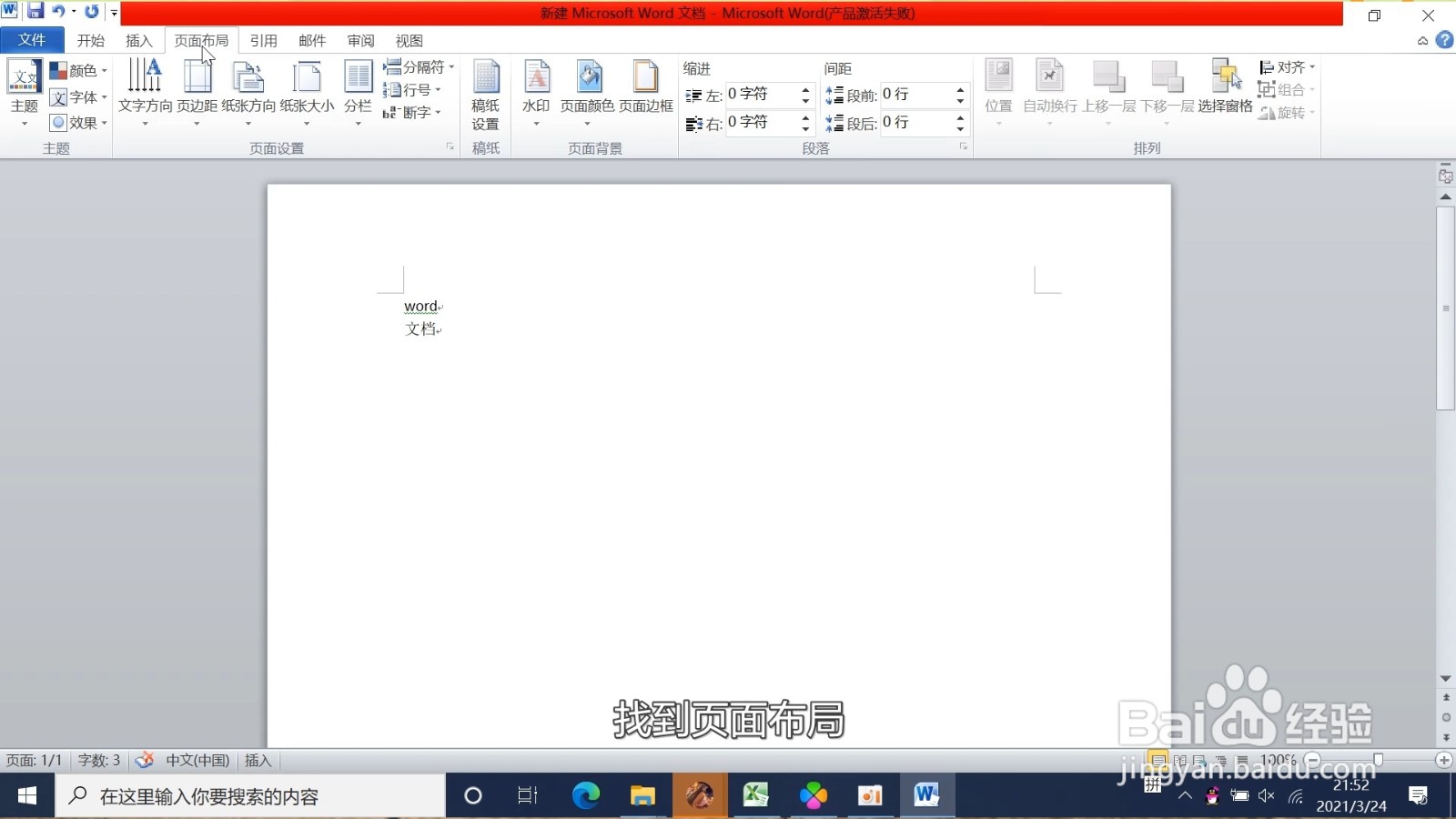1456x819 pixels.
Task: Switch to Home (开始) tab
Action: tap(91, 41)
